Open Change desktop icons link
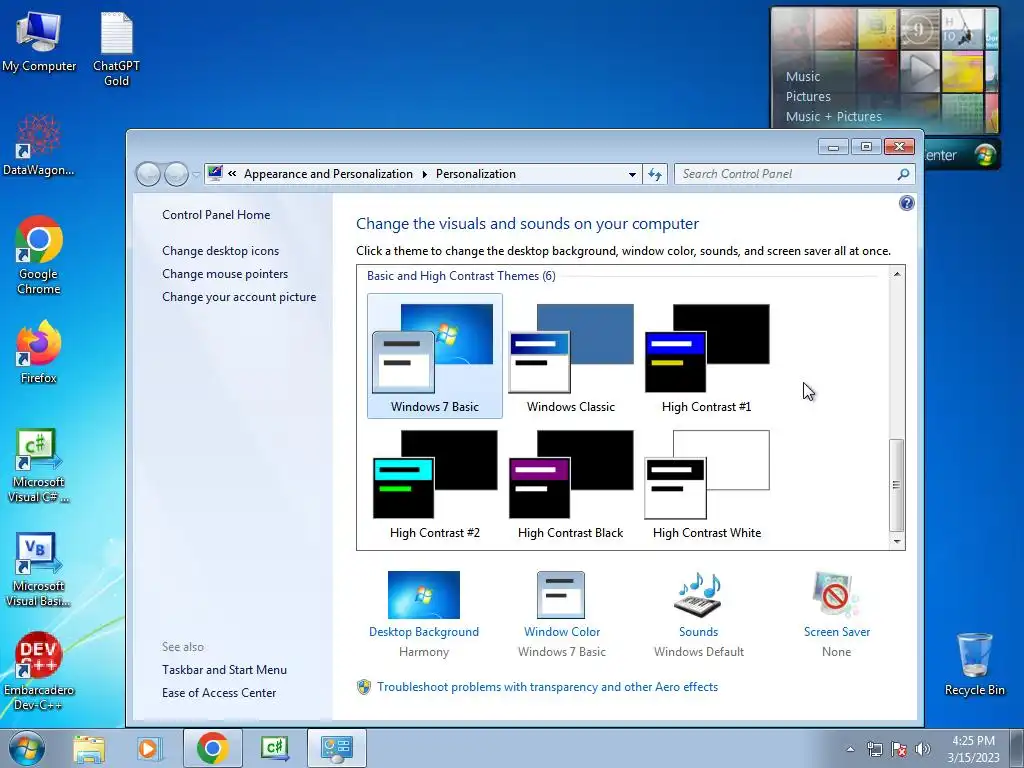Screen dimensions: 1024x768 [221, 251]
